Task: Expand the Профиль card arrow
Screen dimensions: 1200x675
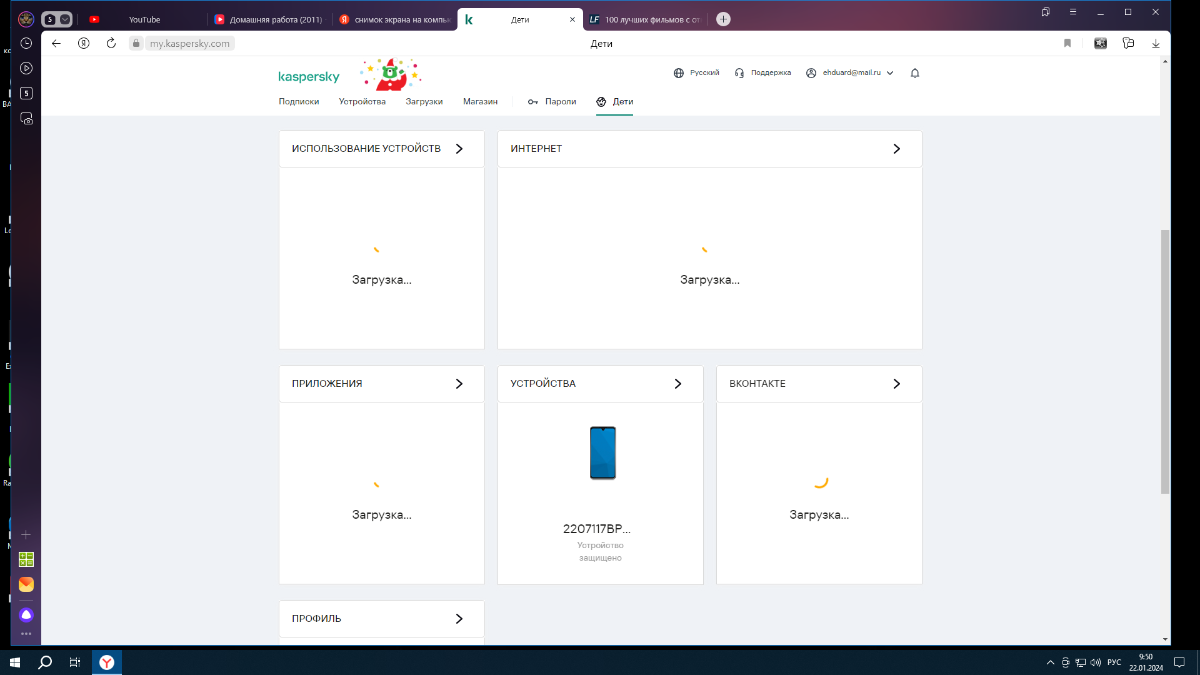Action: tap(459, 618)
